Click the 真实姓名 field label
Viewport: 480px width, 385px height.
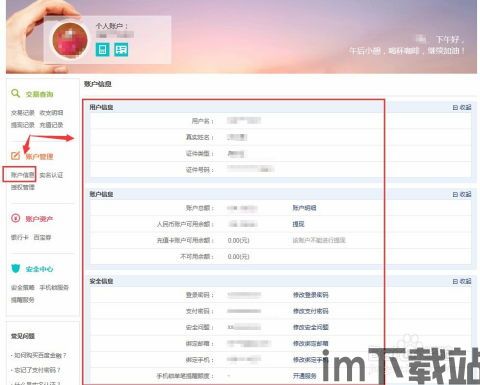[200, 137]
